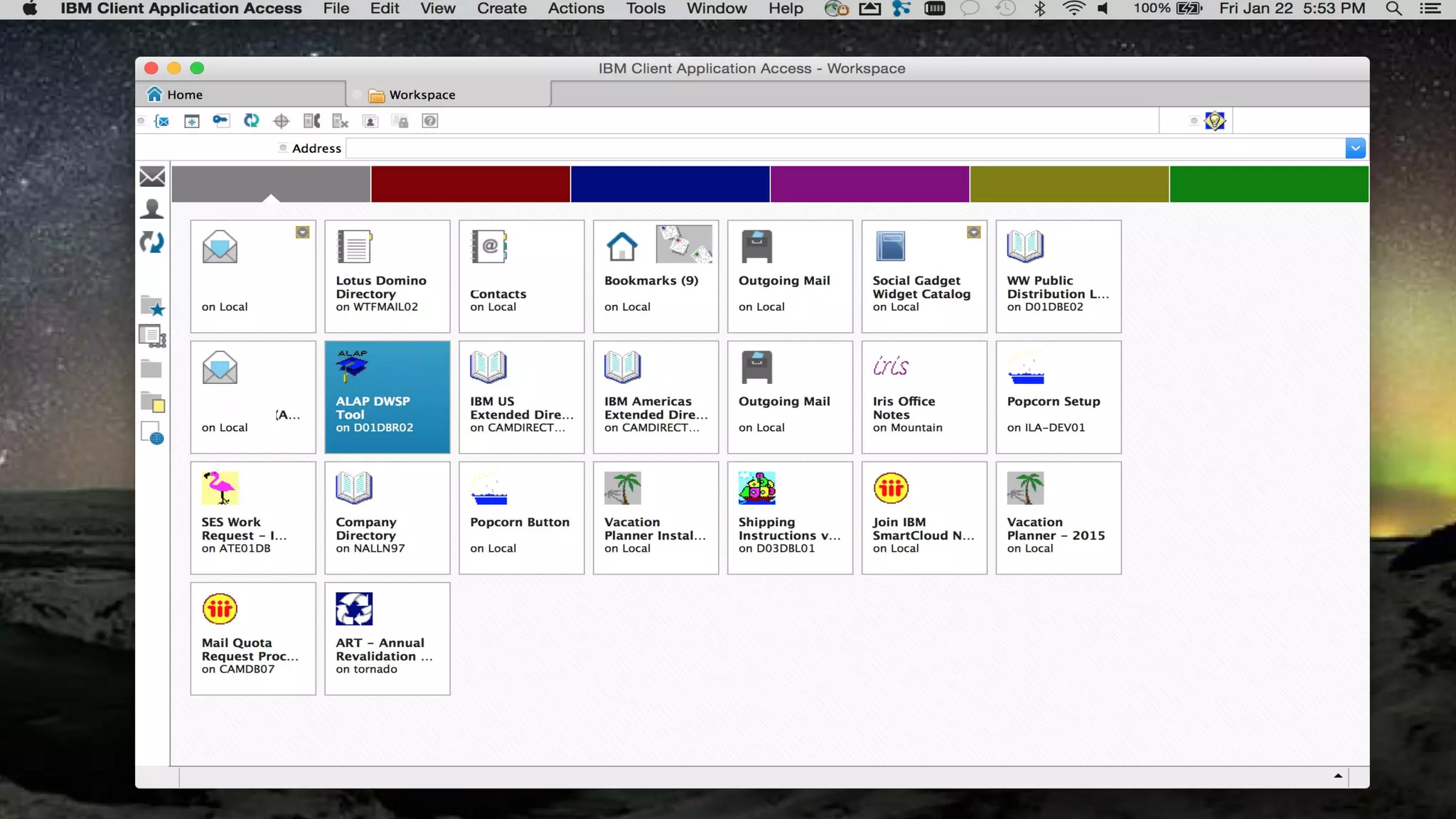This screenshot has width=1456, height=819.
Task: Select the Shipping Instructions tile
Action: tap(790, 518)
